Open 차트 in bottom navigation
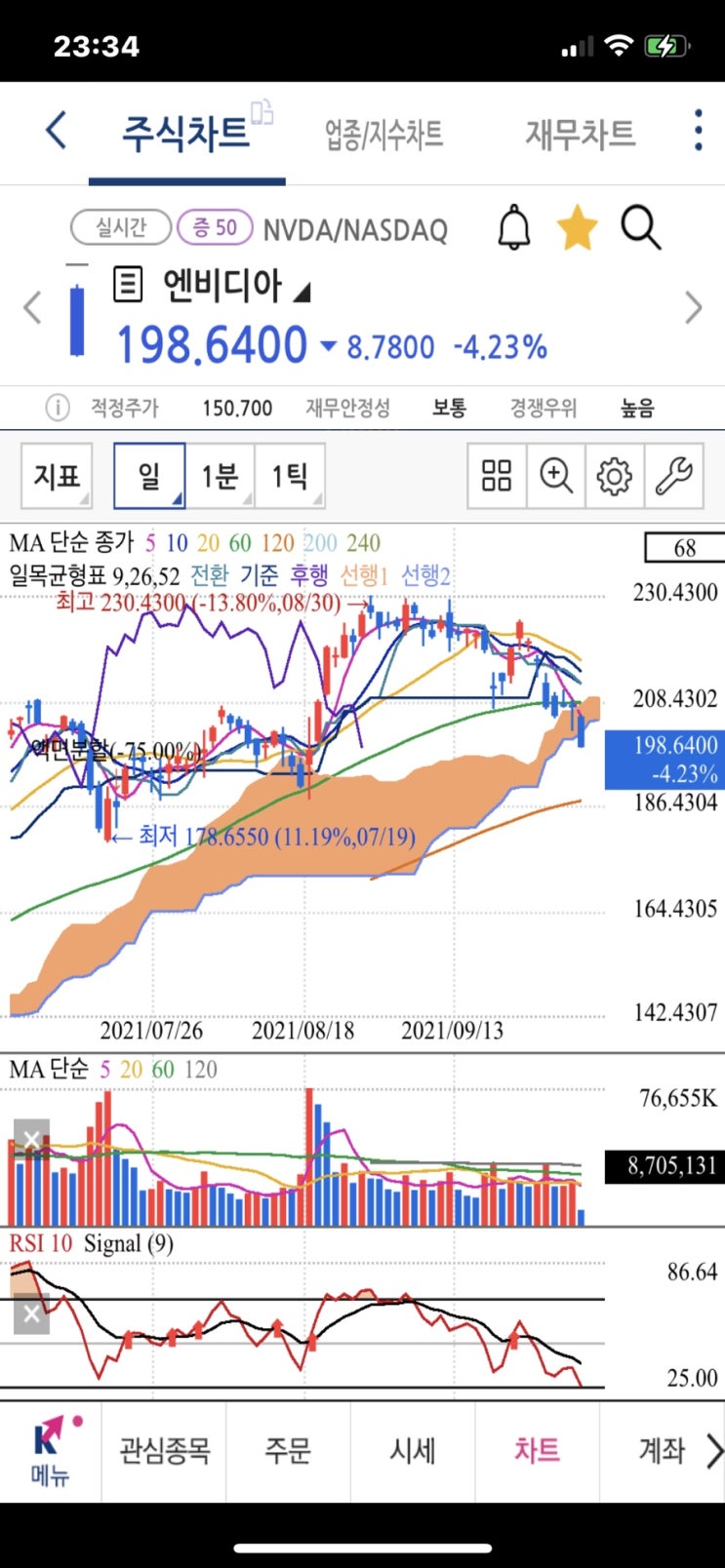This screenshot has height=1568, width=725. [537, 1451]
